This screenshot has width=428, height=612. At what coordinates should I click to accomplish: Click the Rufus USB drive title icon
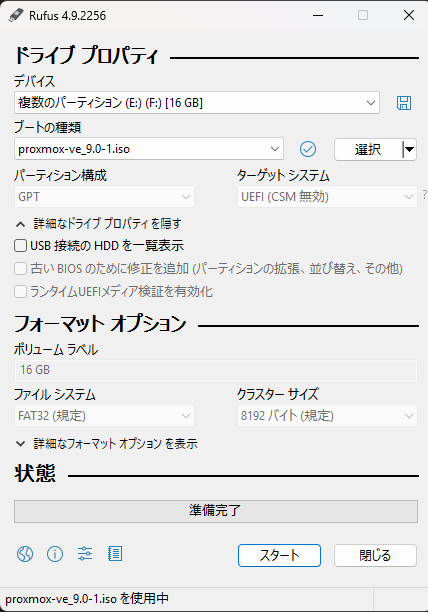16,16
